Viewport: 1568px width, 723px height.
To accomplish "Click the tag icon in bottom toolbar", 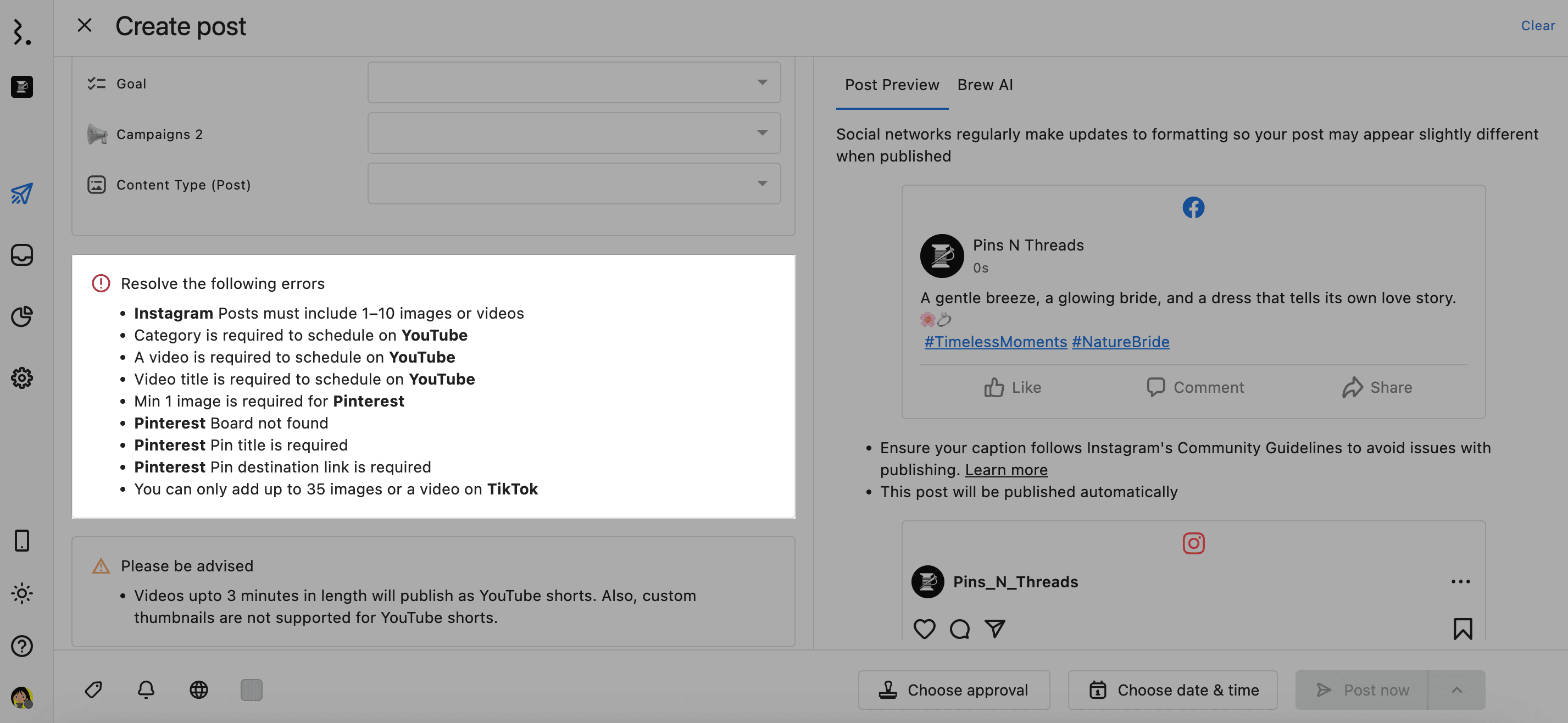I will [x=93, y=689].
